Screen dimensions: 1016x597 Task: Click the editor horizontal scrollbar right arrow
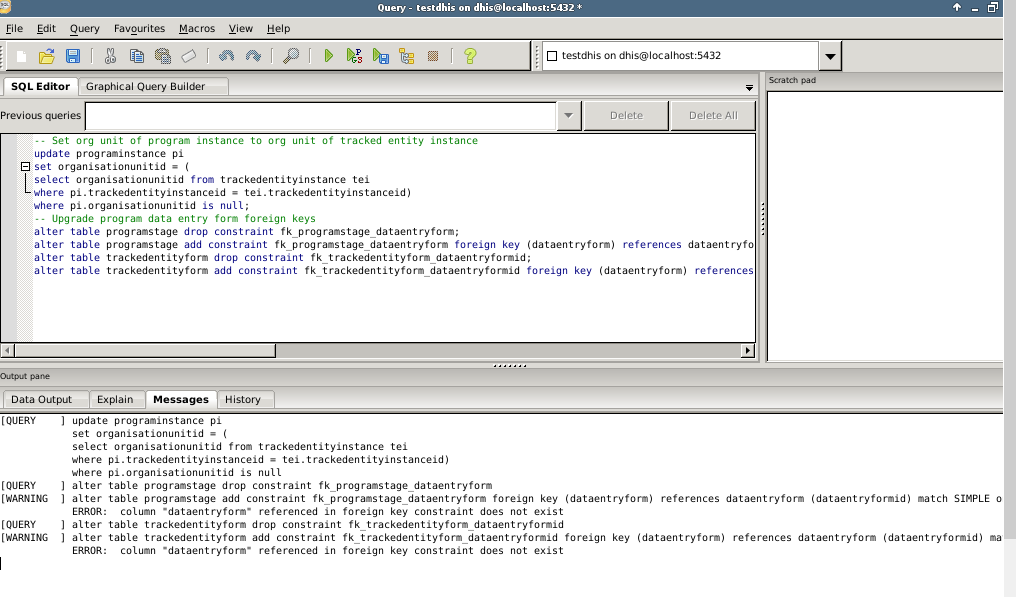pos(747,351)
